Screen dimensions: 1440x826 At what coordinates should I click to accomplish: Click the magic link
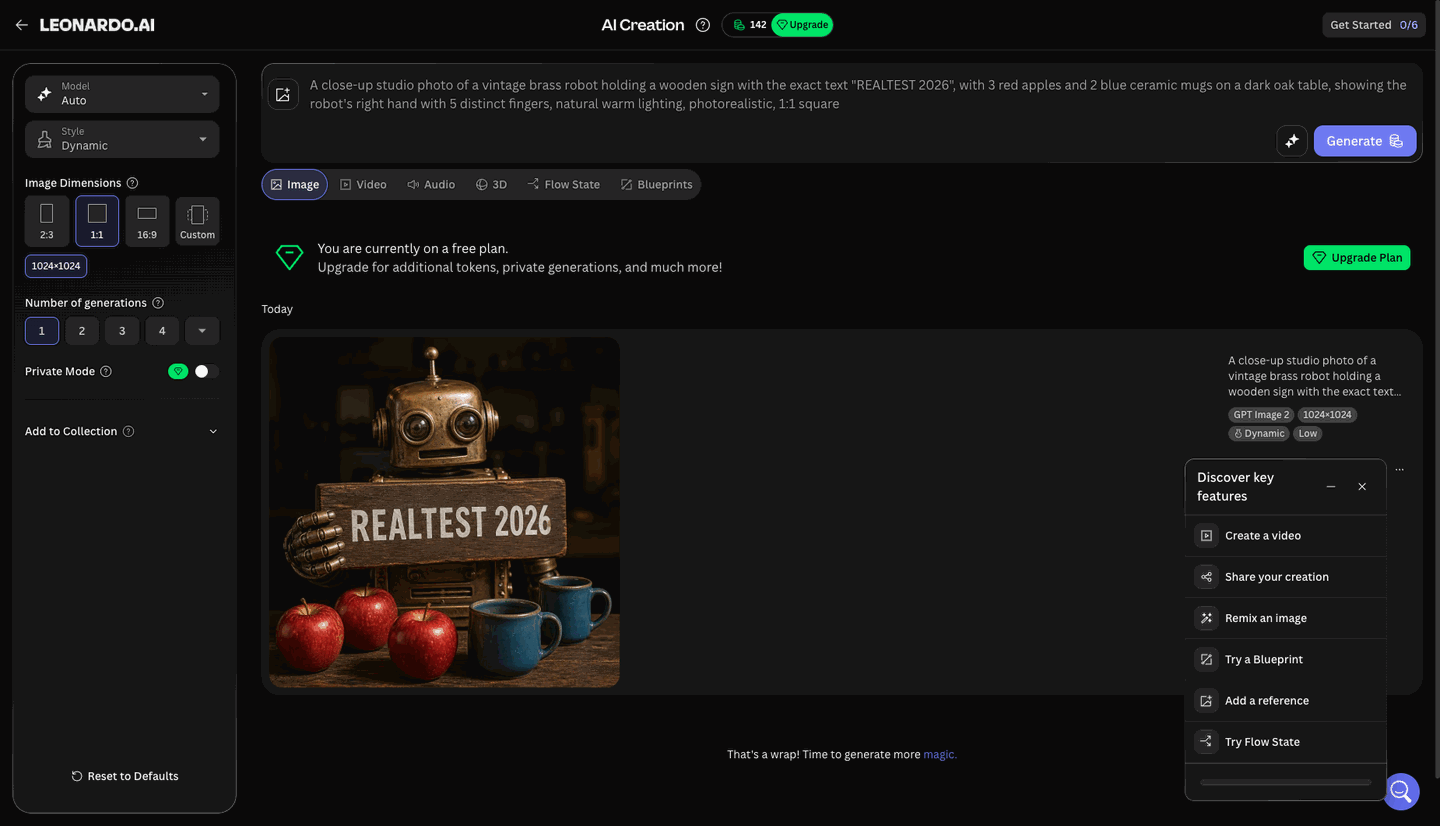pos(940,755)
